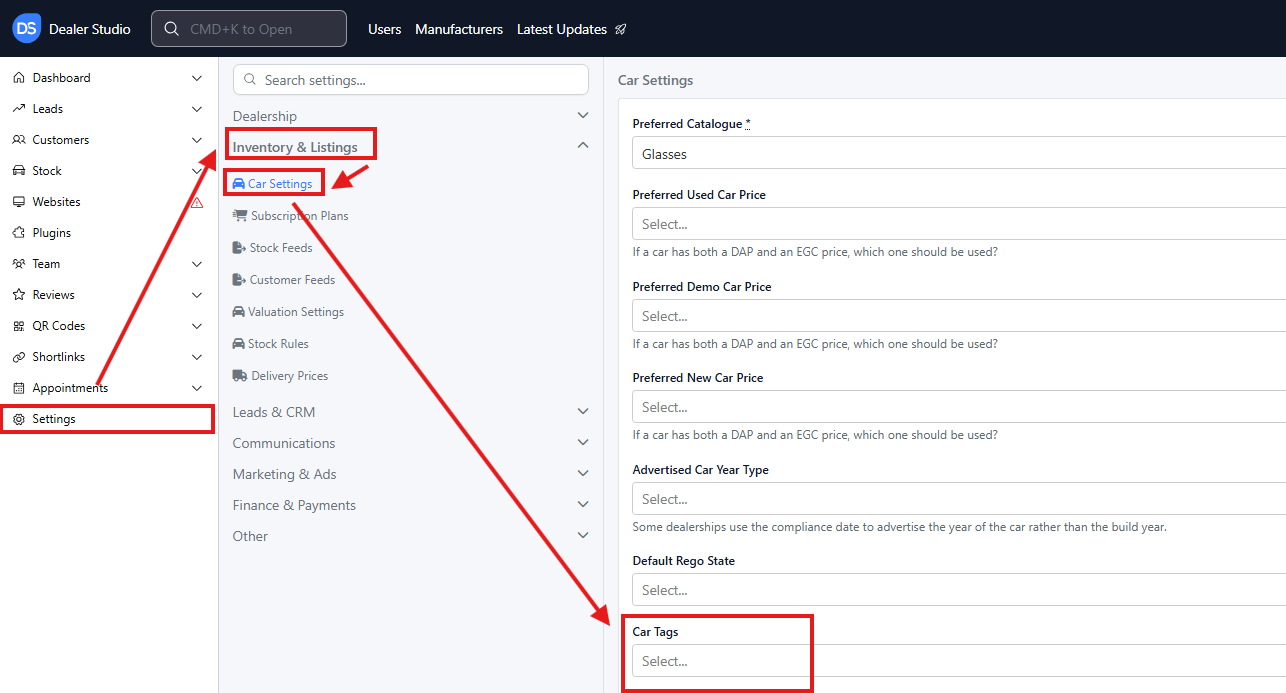This screenshot has width=1286, height=693.
Task: Click the Delivery Prices truck icon
Action: [x=240, y=376]
